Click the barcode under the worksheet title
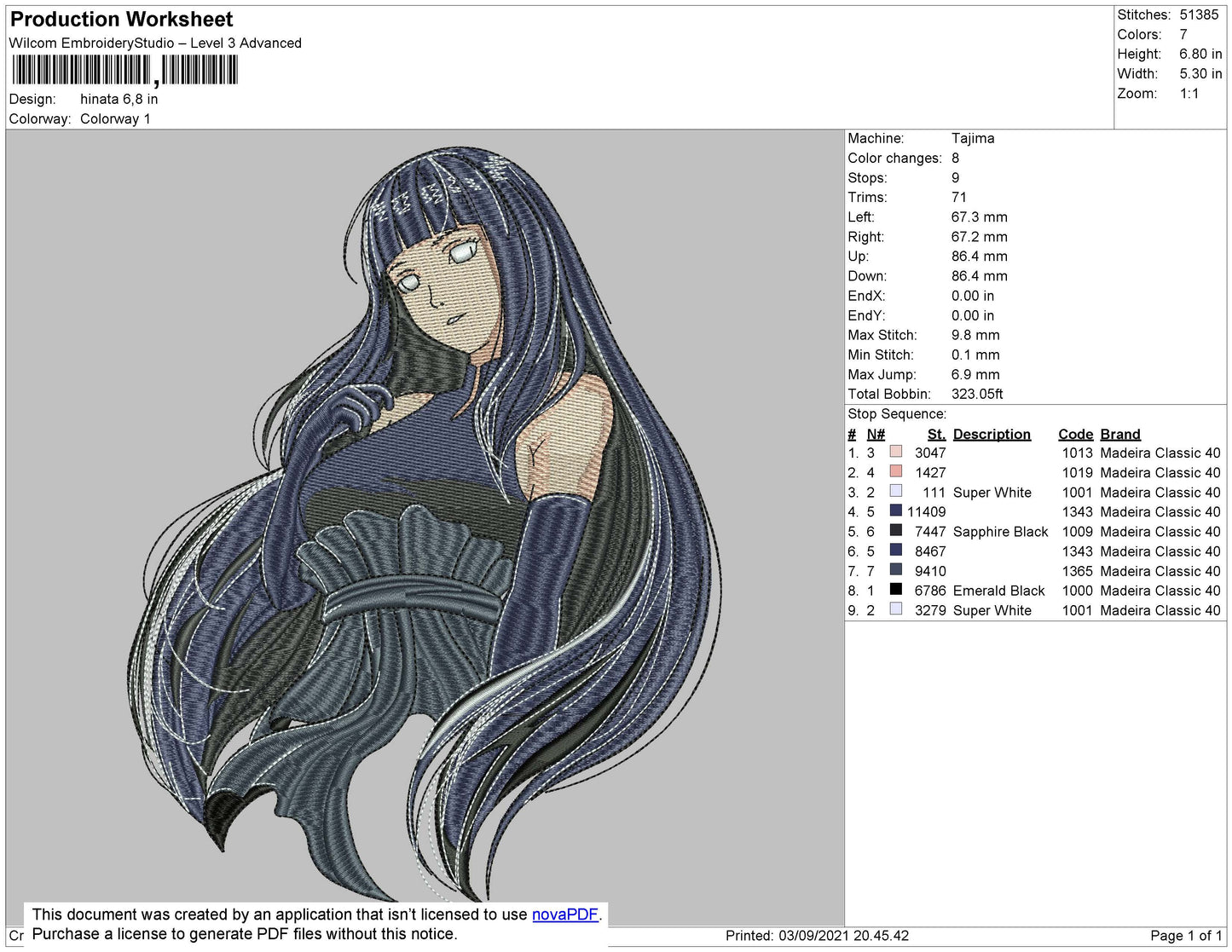Image resolution: width=1232 pixels, height=952 pixels. 124,70
